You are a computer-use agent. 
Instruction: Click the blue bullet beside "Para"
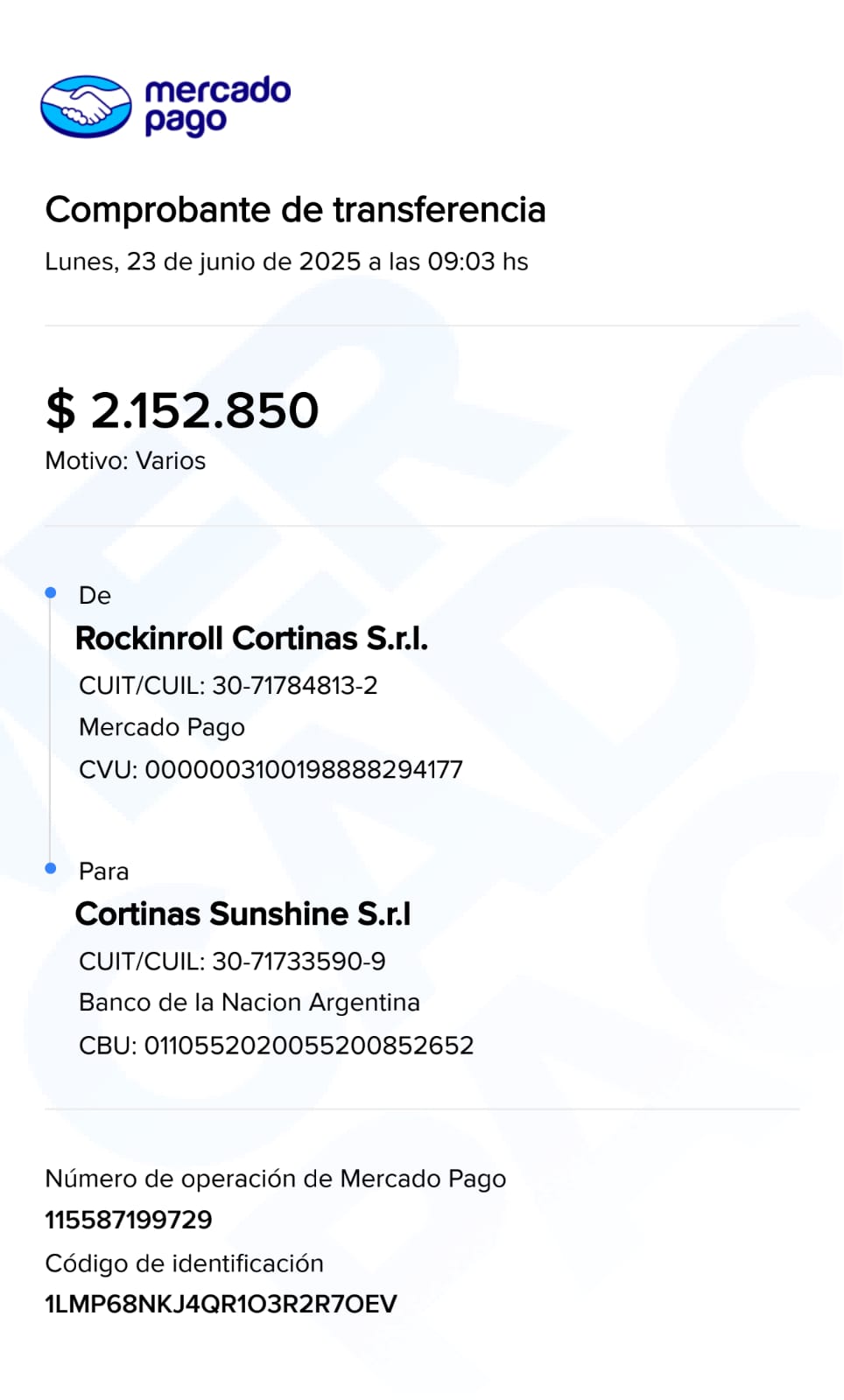tap(51, 868)
